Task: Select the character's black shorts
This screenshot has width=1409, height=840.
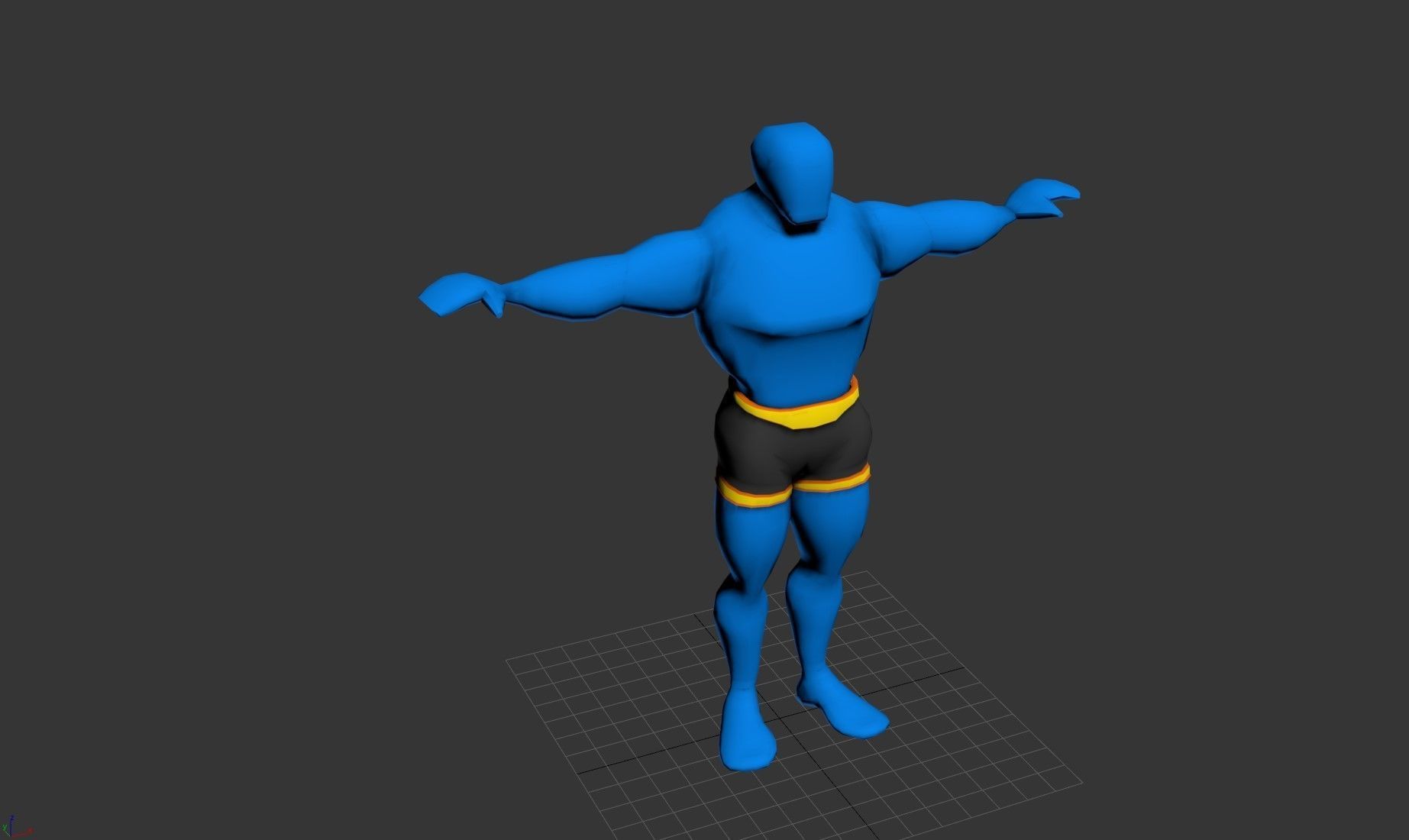Action: pos(793,447)
